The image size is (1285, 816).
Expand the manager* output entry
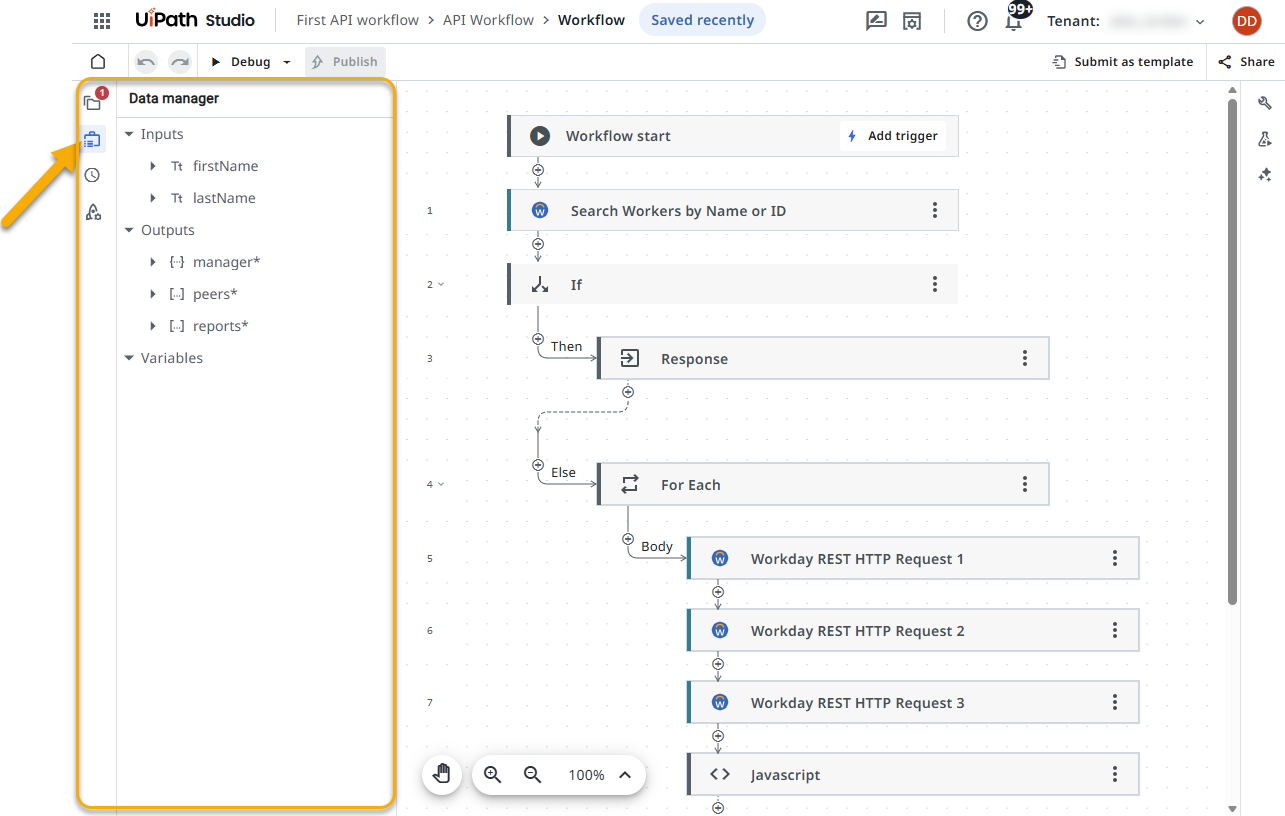(151, 261)
